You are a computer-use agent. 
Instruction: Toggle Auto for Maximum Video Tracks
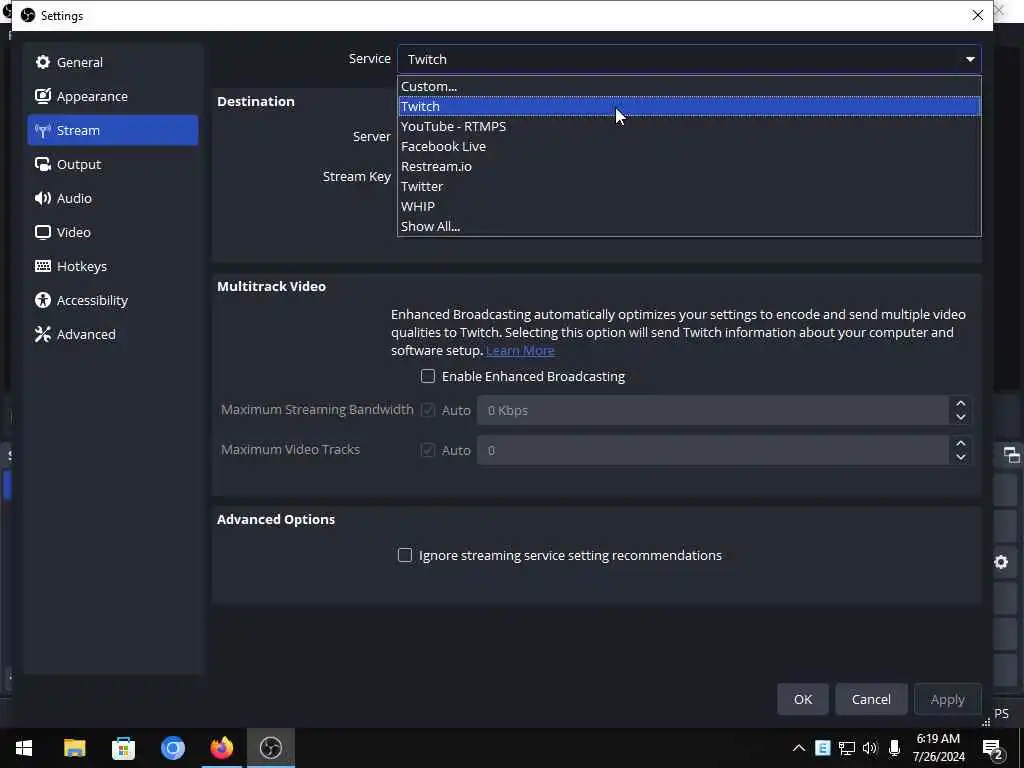pyautogui.click(x=428, y=450)
